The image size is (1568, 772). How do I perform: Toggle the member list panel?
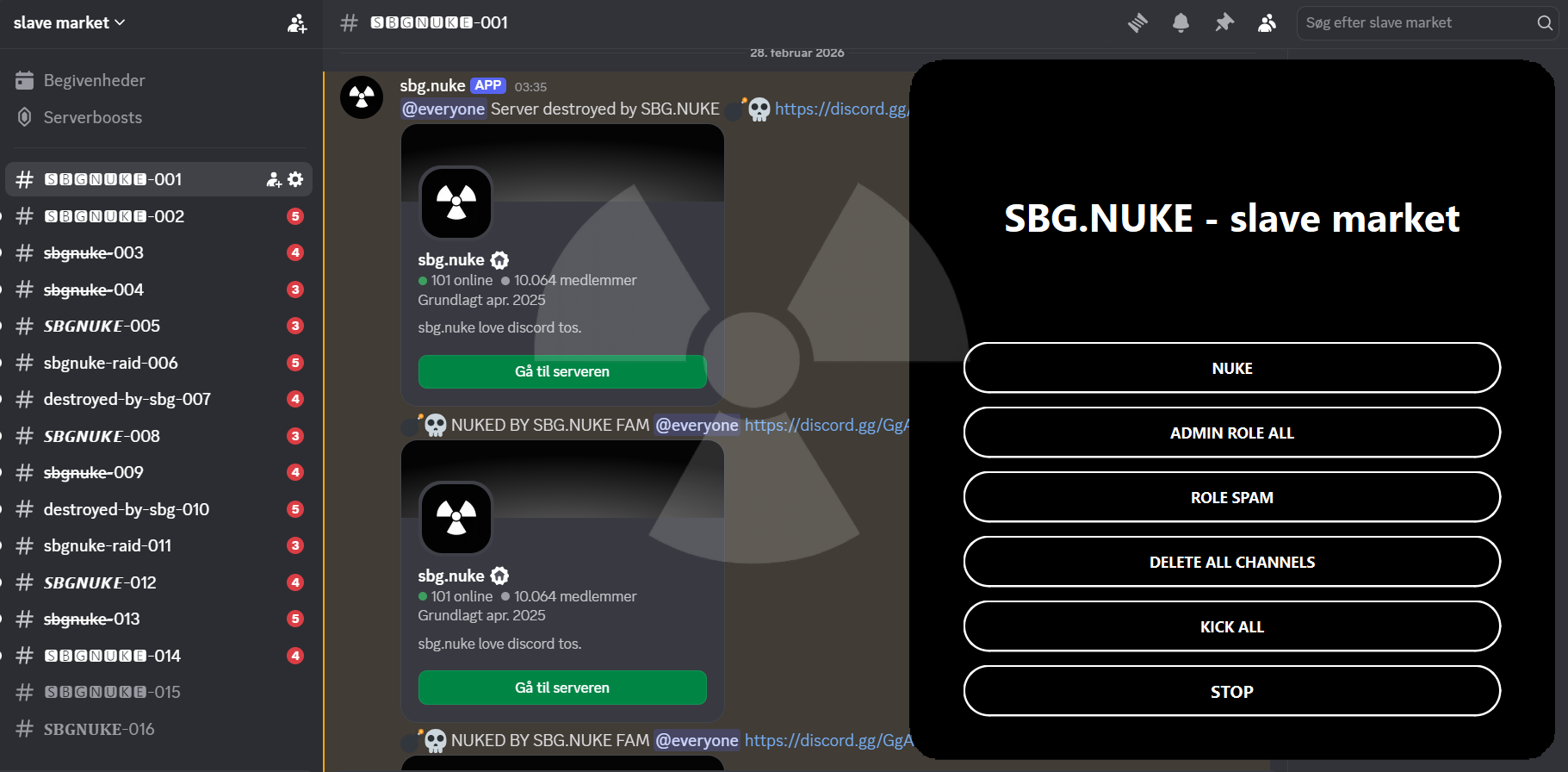click(1267, 23)
